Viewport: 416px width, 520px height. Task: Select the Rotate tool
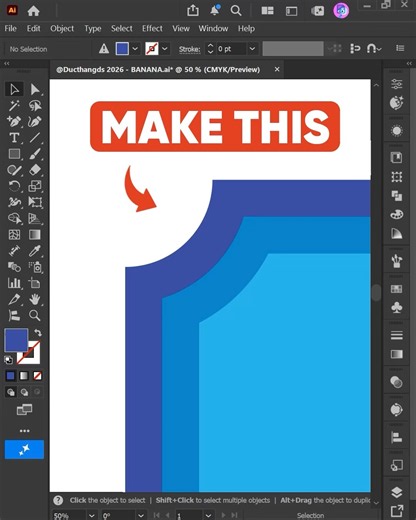(x=14, y=186)
